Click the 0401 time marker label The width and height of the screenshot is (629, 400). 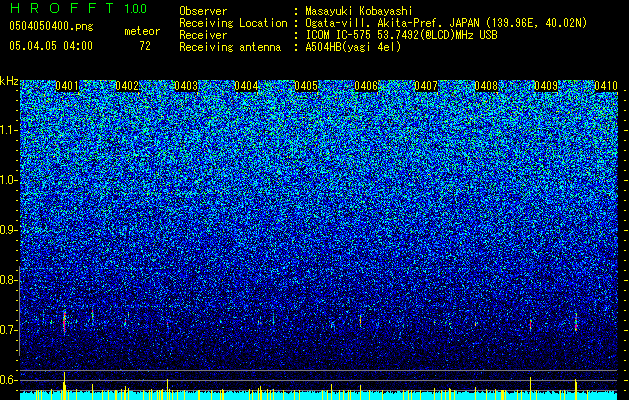pos(67,86)
